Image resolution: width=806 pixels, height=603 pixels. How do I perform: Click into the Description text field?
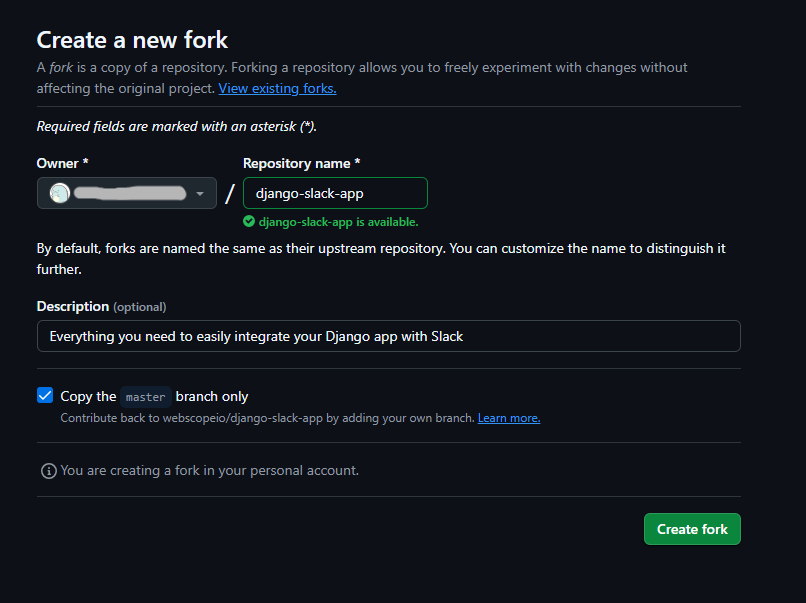tap(388, 336)
